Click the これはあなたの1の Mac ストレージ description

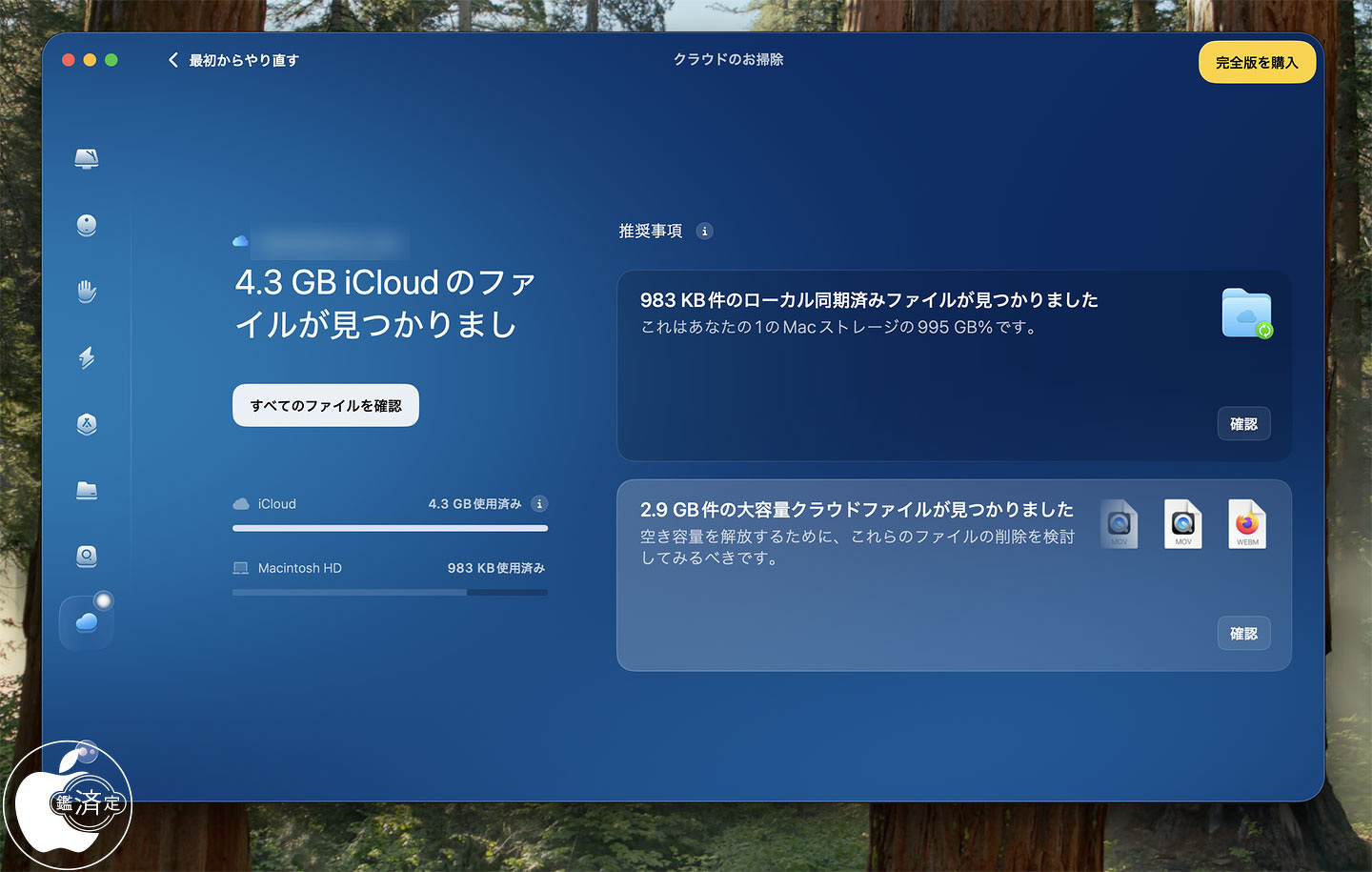[839, 327]
